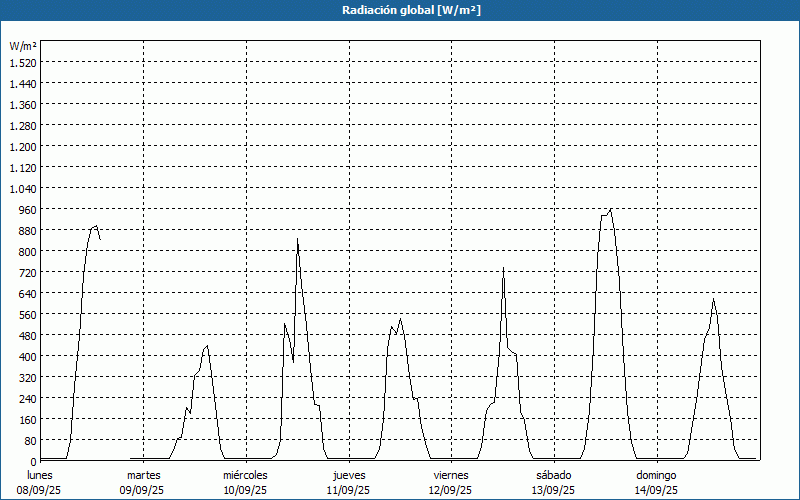Click the "lunes" day label
The width and height of the screenshot is (800, 500).
tap(40, 475)
